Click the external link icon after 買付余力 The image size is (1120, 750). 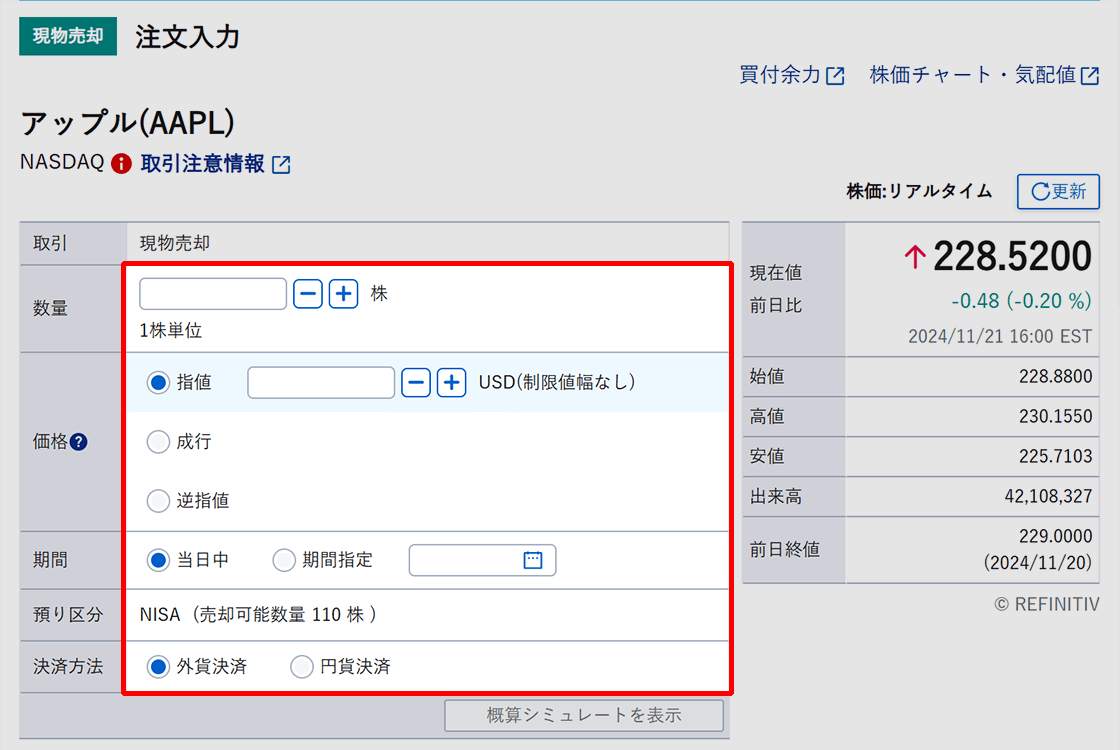[x=835, y=76]
